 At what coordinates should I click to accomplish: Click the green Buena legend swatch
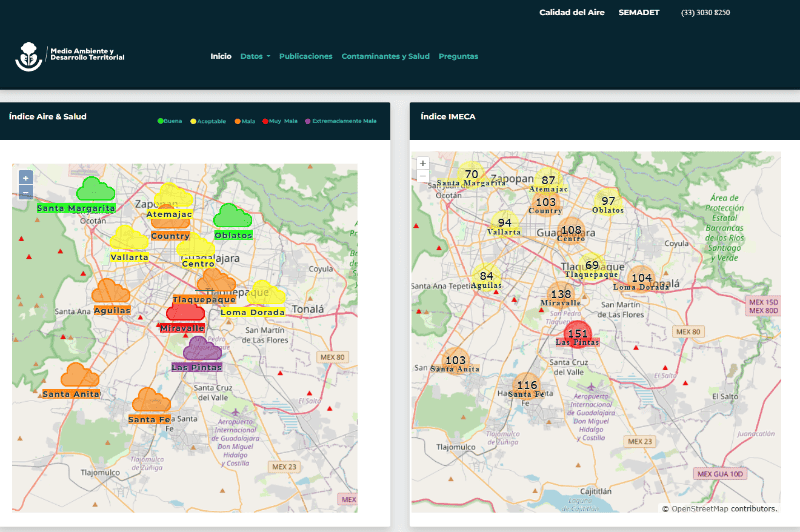pos(161,120)
